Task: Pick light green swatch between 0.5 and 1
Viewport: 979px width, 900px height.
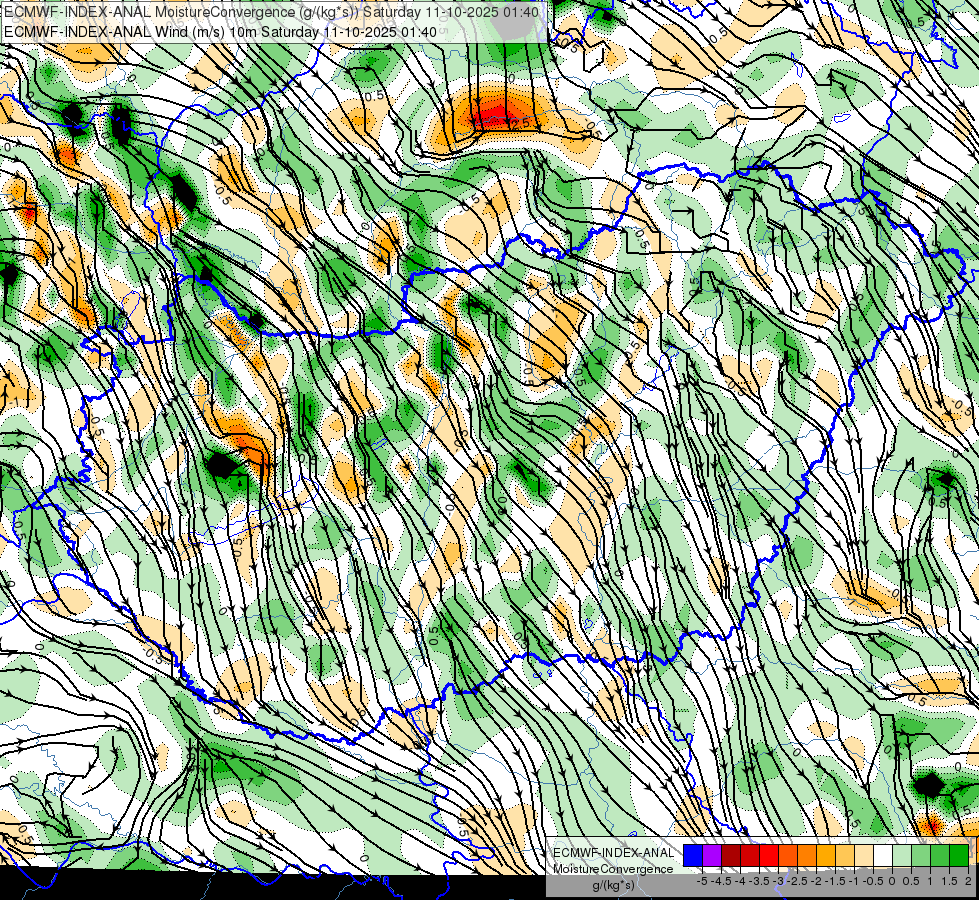Action: point(922,855)
